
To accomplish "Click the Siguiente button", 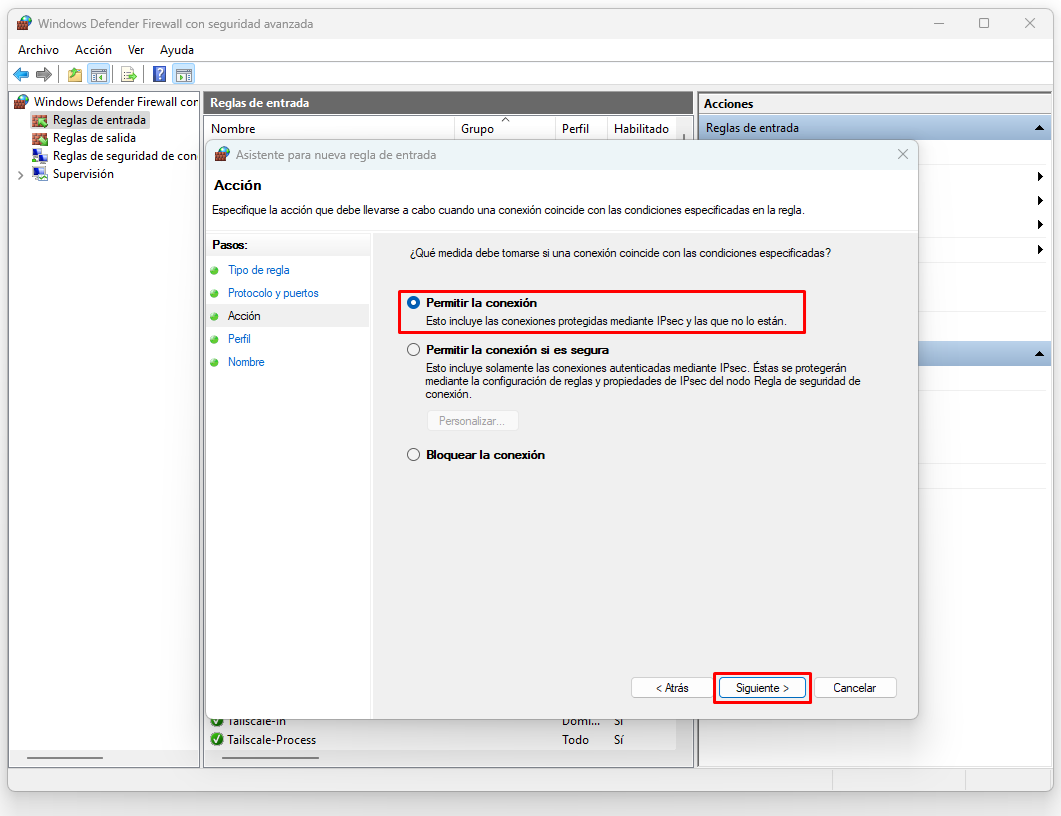I will pos(762,688).
